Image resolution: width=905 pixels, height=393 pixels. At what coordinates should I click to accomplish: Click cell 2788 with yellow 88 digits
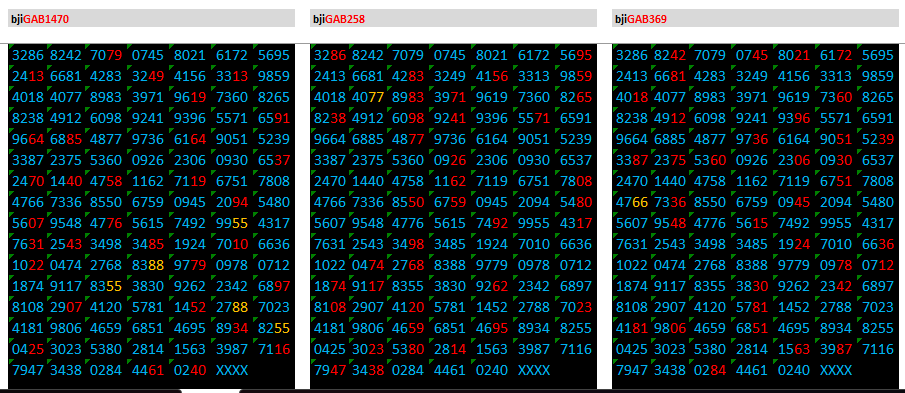pyautogui.click(x=232, y=308)
